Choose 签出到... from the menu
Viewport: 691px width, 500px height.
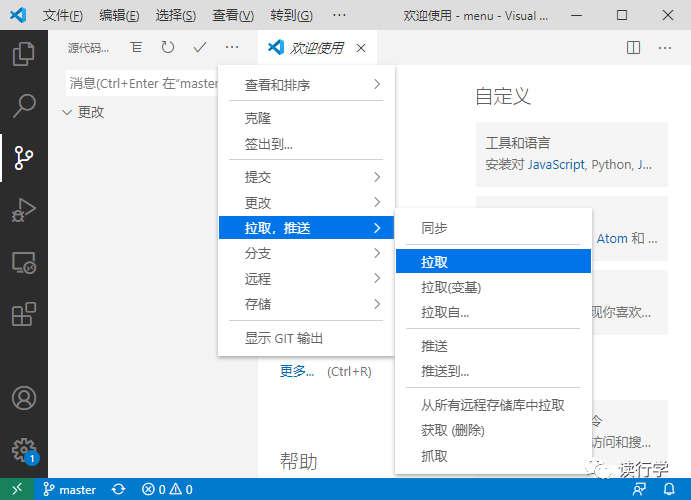(306, 144)
